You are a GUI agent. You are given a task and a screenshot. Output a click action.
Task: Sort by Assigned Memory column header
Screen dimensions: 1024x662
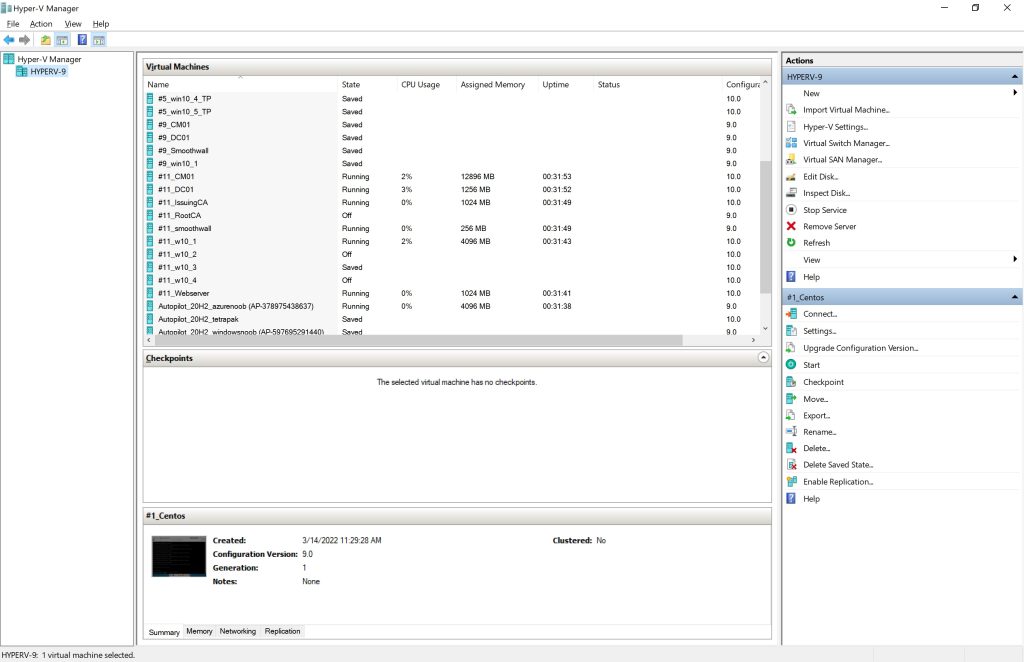(x=498, y=84)
